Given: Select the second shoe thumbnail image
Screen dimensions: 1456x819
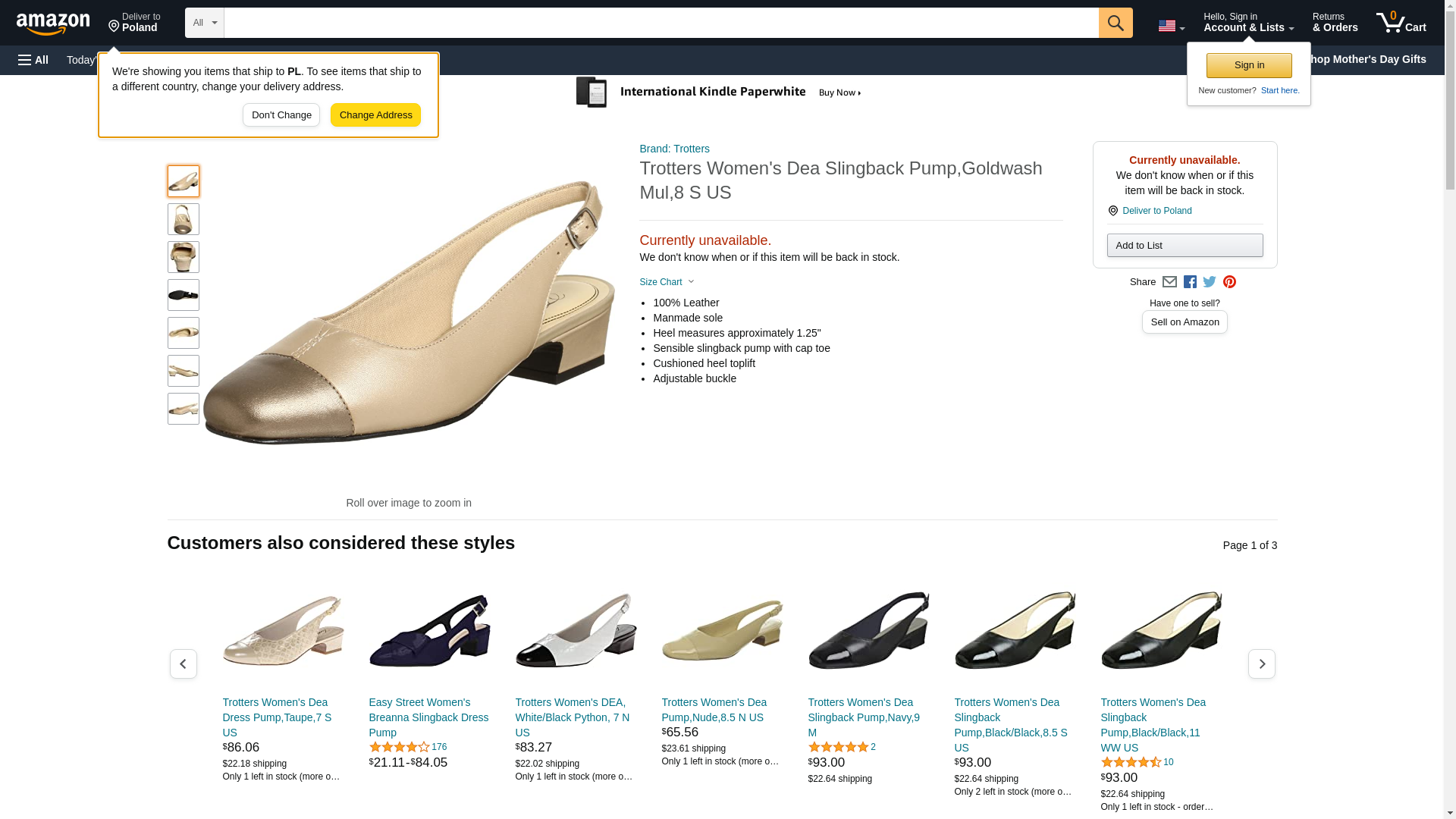Looking at the screenshot, I should pyautogui.click(x=183, y=219).
